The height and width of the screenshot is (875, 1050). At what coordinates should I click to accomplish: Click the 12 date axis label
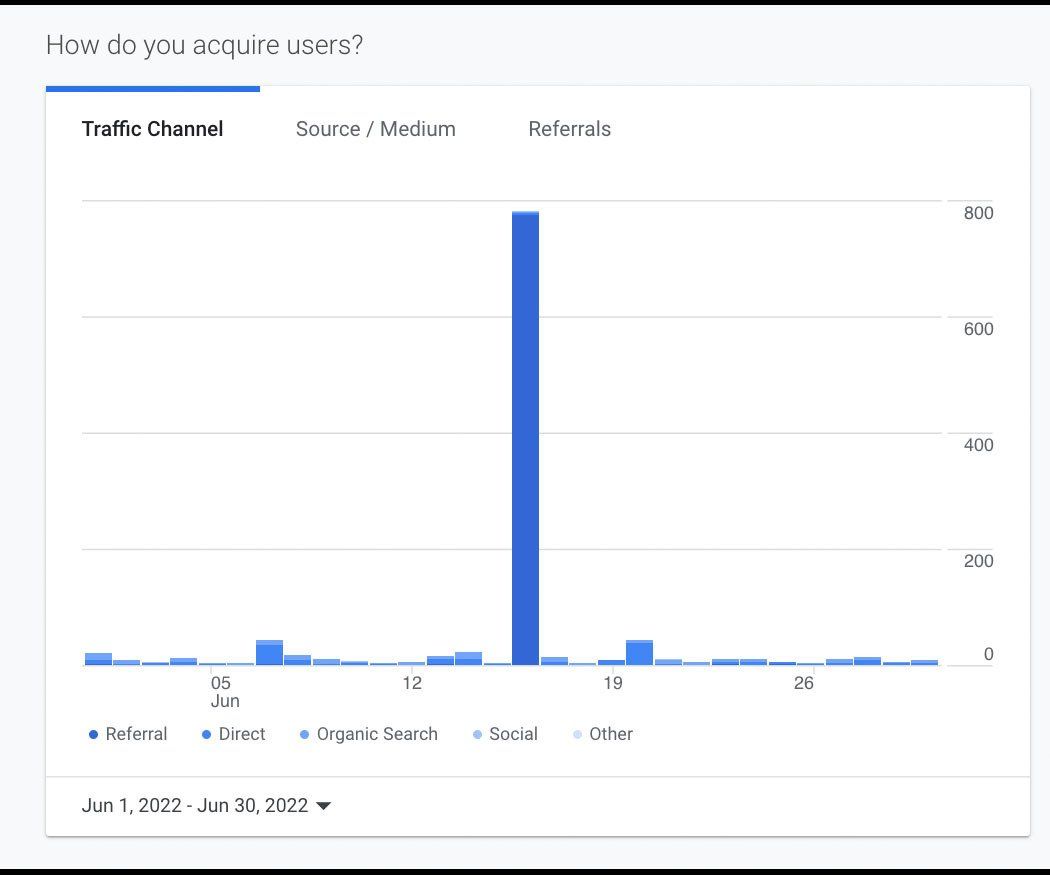(x=412, y=684)
